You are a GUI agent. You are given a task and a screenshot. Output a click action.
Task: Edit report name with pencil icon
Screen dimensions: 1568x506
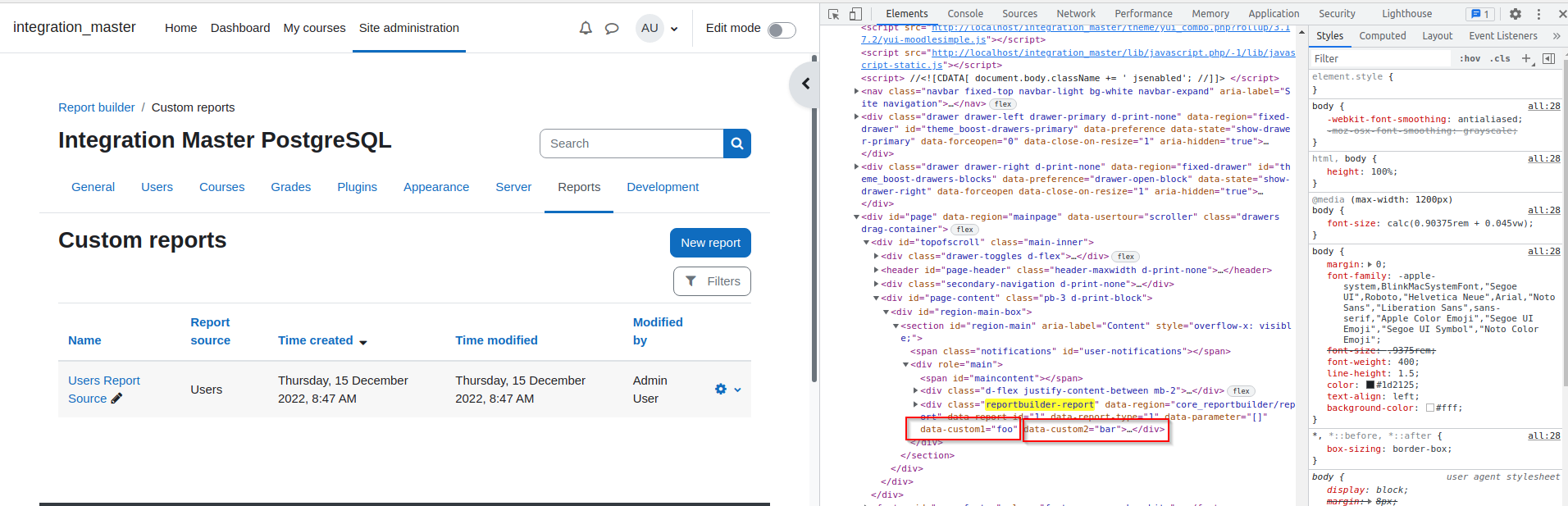point(116,399)
